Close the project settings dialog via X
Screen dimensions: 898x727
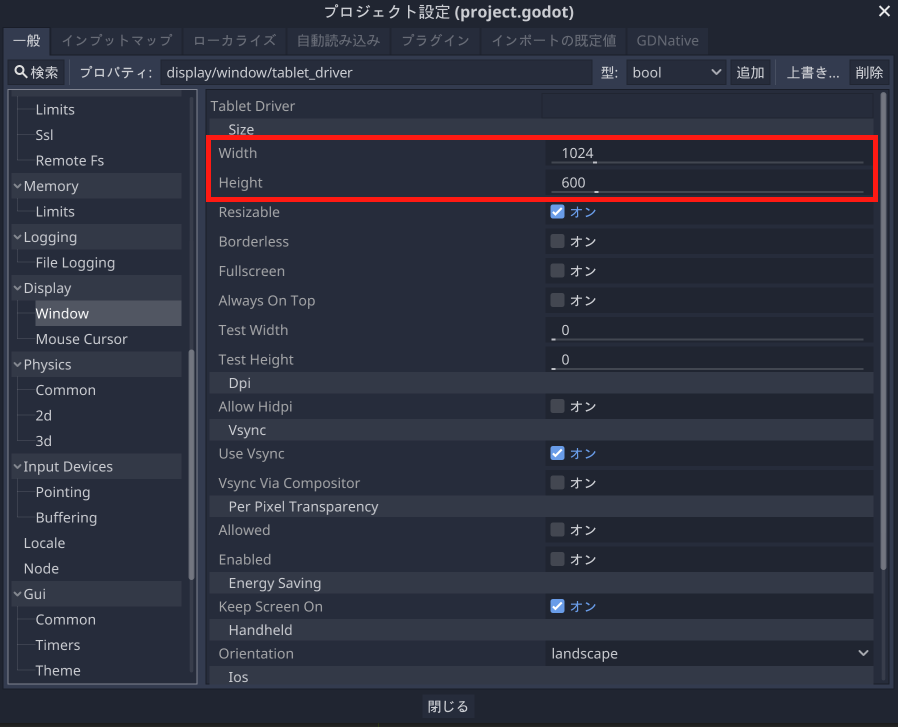[883, 12]
